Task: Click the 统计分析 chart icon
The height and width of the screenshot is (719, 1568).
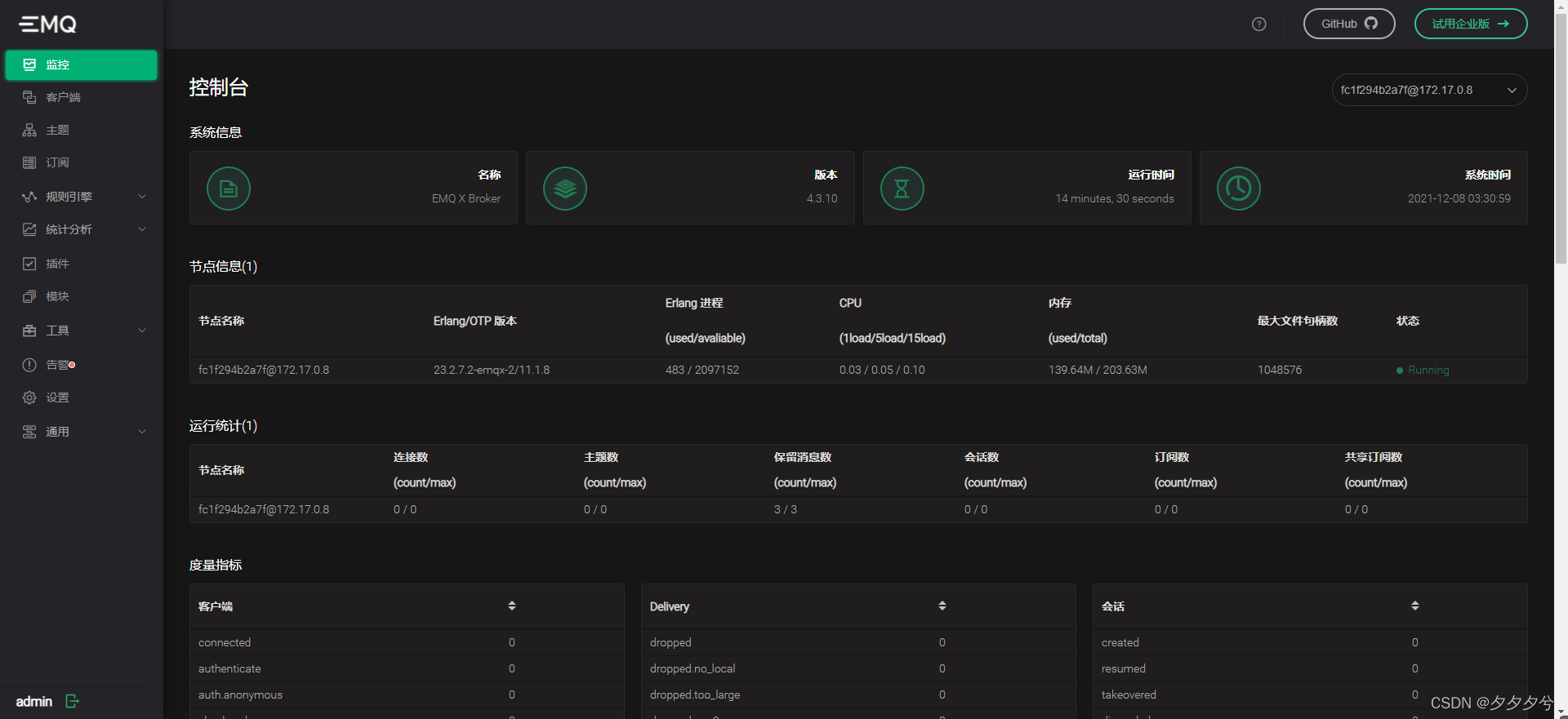Action: click(x=29, y=229)
